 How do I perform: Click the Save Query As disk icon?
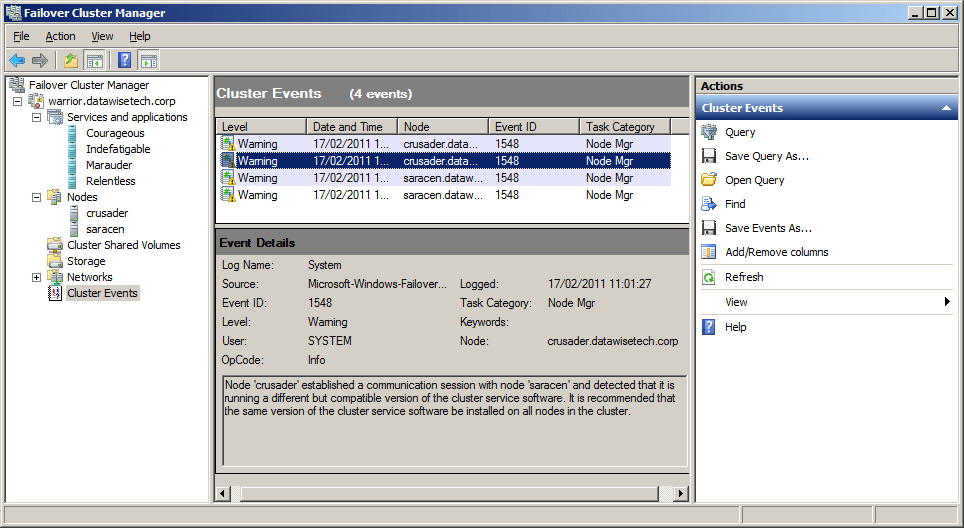coord(709,156)
